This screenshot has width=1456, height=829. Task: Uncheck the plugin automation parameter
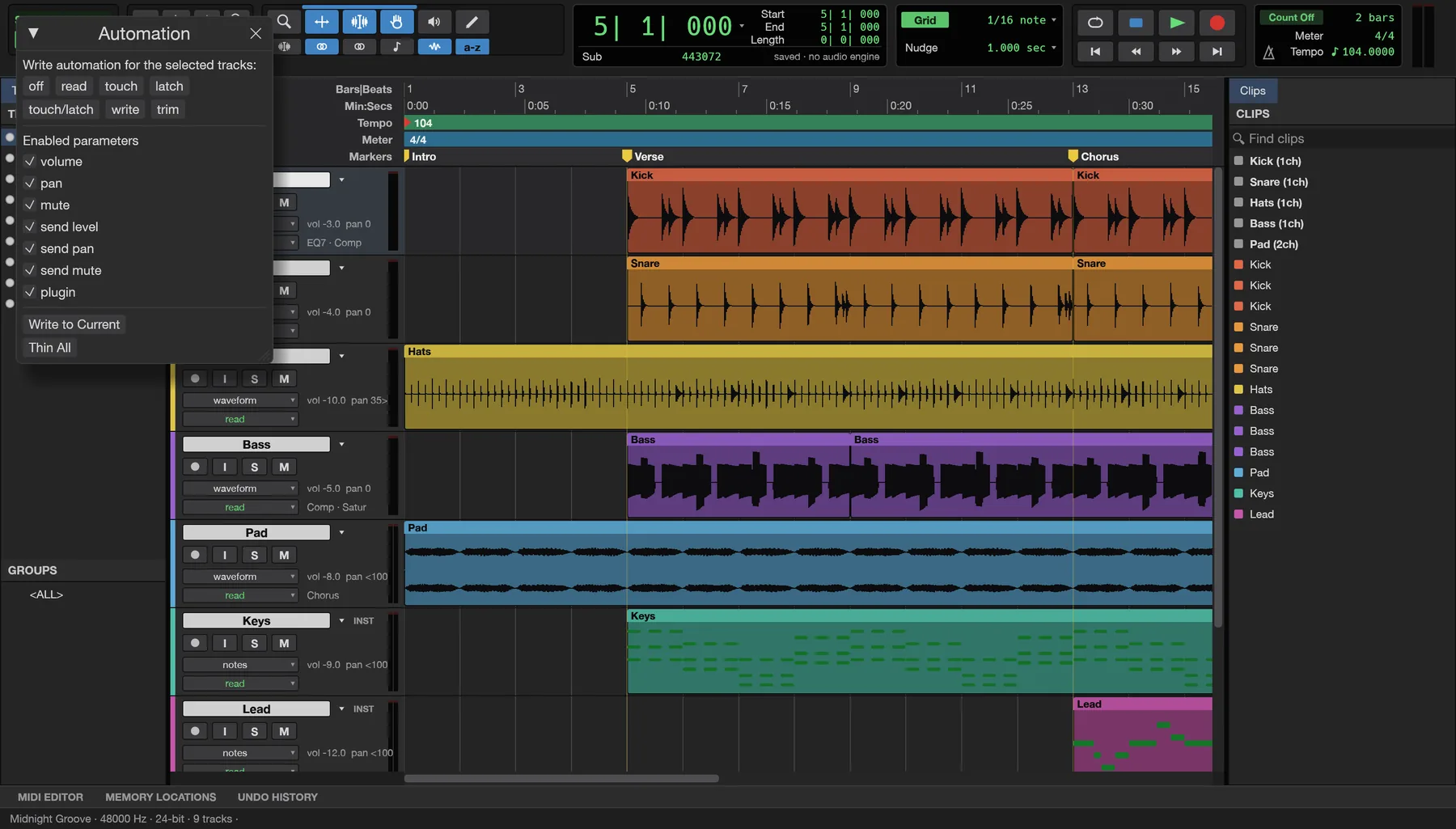[x=30, y=293]
